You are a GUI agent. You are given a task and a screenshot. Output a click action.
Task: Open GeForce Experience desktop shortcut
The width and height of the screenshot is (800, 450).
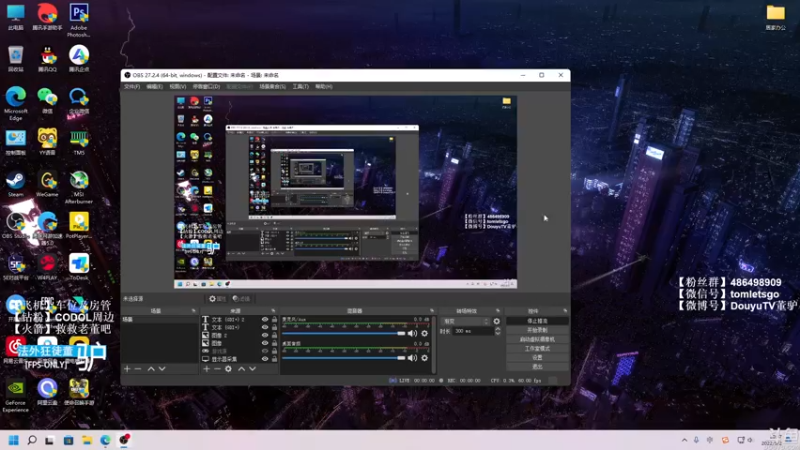16,395
